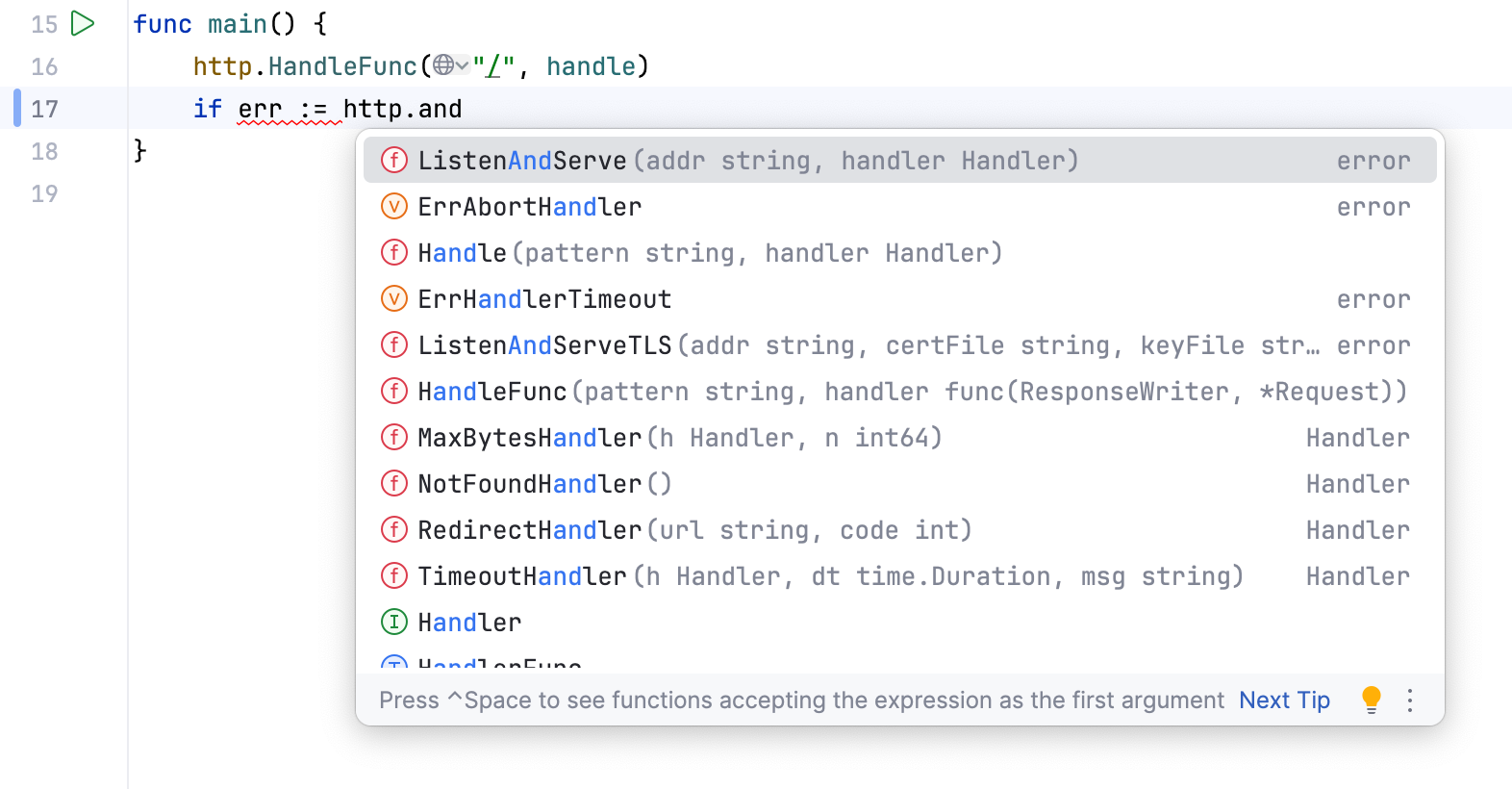1512x789 pixels.
Task: Click the globe icon before the "/" pattern
Action: coord(444,65)
